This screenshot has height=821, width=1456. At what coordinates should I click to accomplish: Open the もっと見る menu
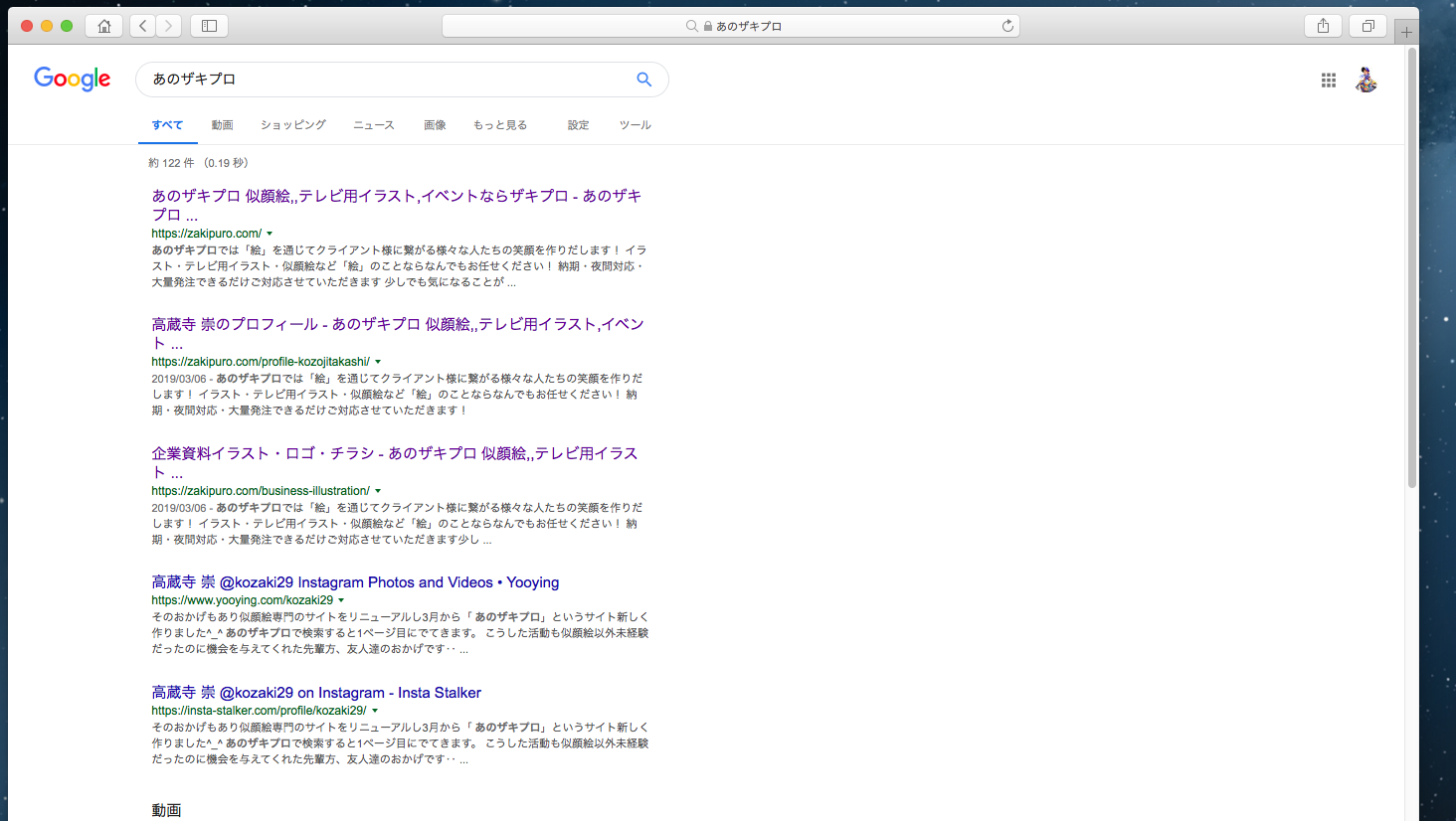[x=499, y=125]
